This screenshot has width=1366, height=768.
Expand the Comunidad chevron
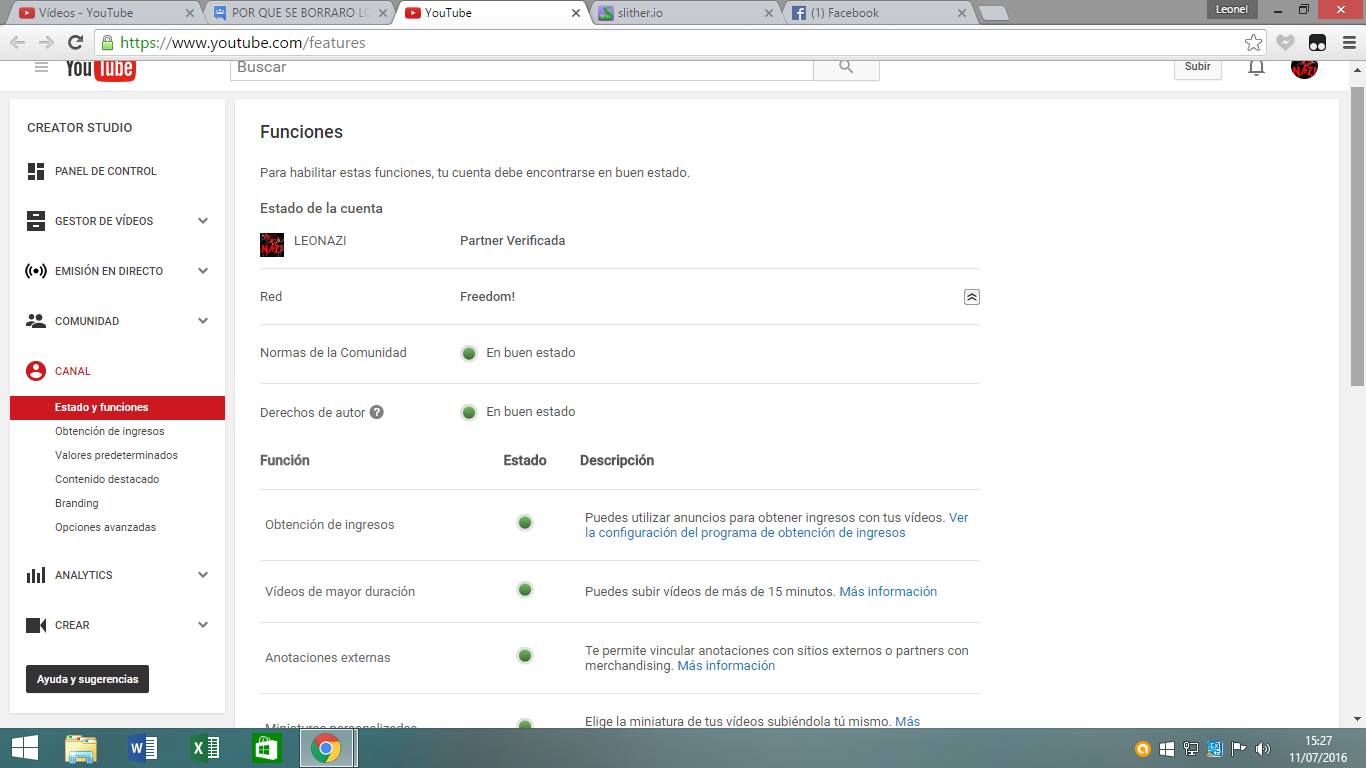click(203, 321)
